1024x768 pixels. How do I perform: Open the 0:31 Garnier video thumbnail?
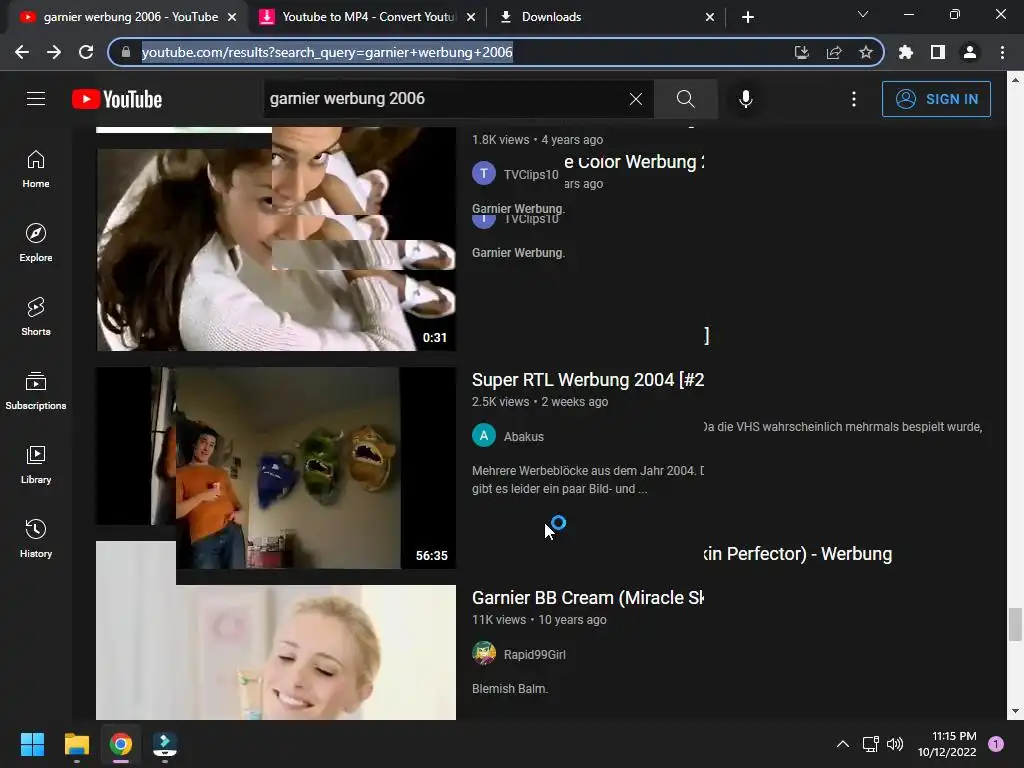tap(276, 249)
